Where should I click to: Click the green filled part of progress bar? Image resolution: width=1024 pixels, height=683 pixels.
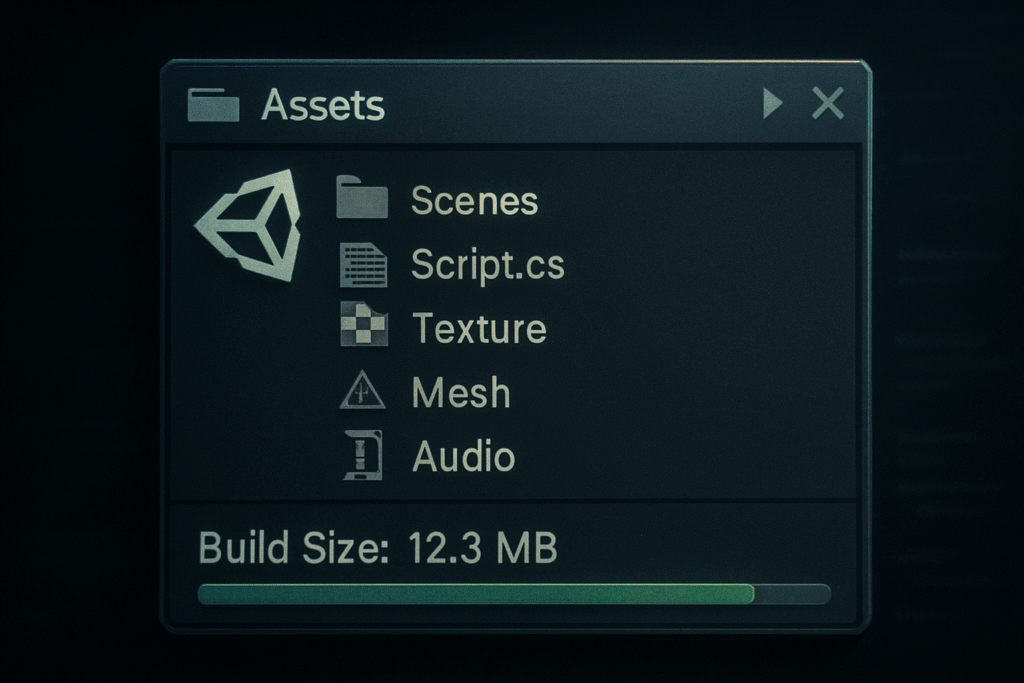(475, 594)
